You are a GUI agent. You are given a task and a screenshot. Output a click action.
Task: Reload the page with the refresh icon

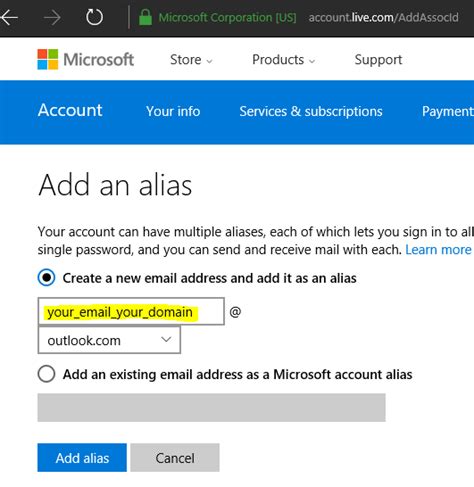(94, 17)
